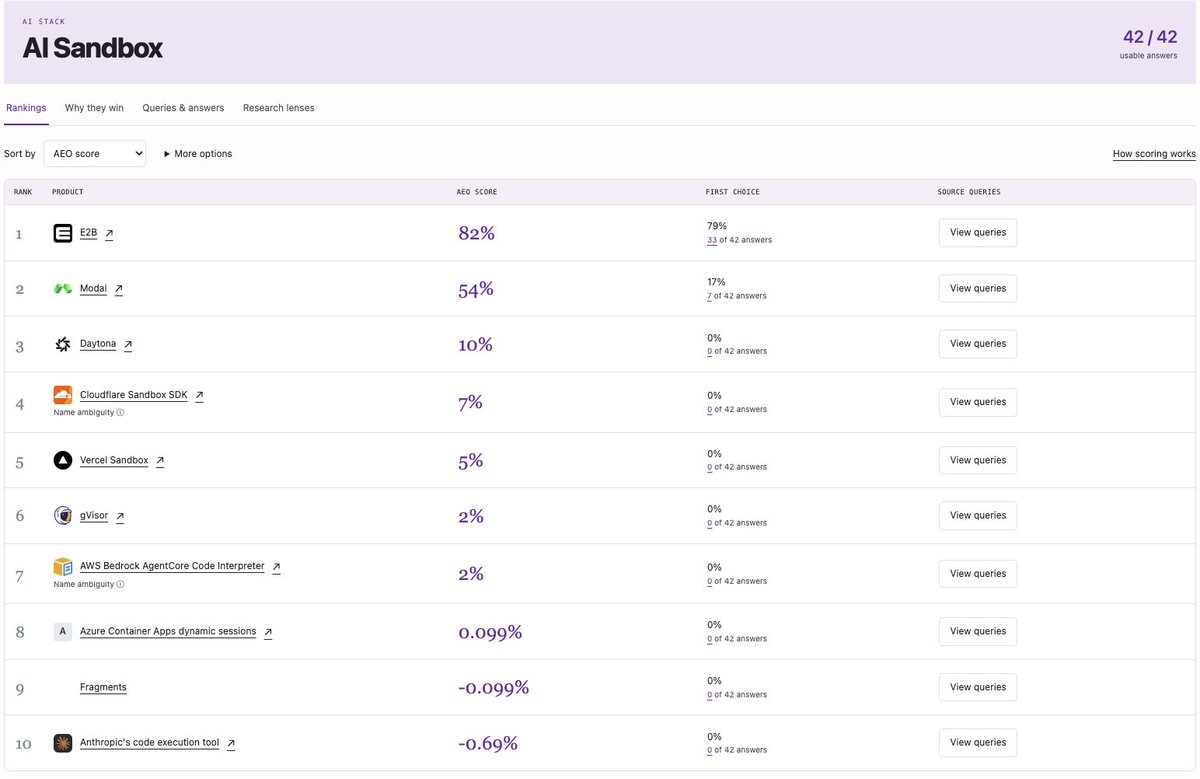The width and height of the screenshot is (1200, 779).
Task: Click the AI Sandbox page heading
Action: (x=93, y=47)
